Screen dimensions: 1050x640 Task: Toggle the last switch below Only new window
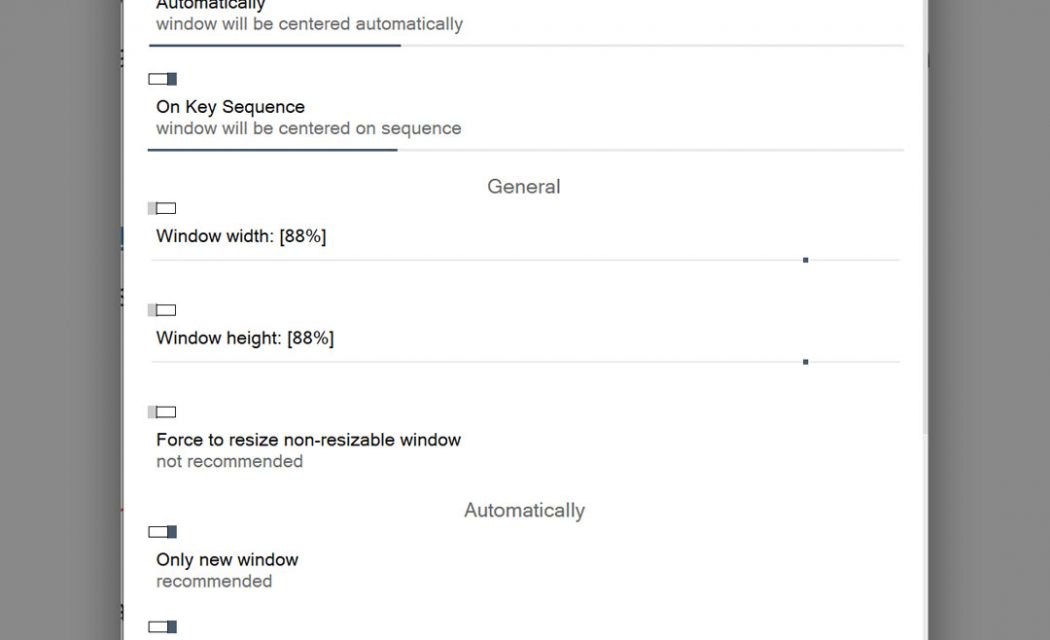163,627
